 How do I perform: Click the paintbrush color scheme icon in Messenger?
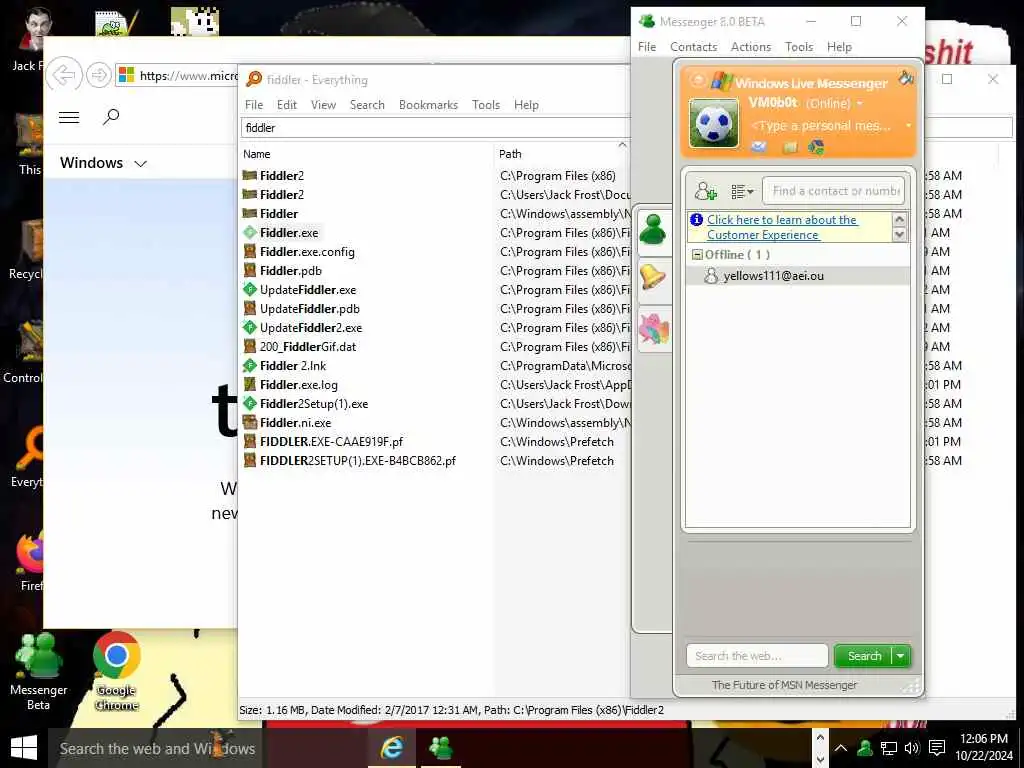point(906,78)
